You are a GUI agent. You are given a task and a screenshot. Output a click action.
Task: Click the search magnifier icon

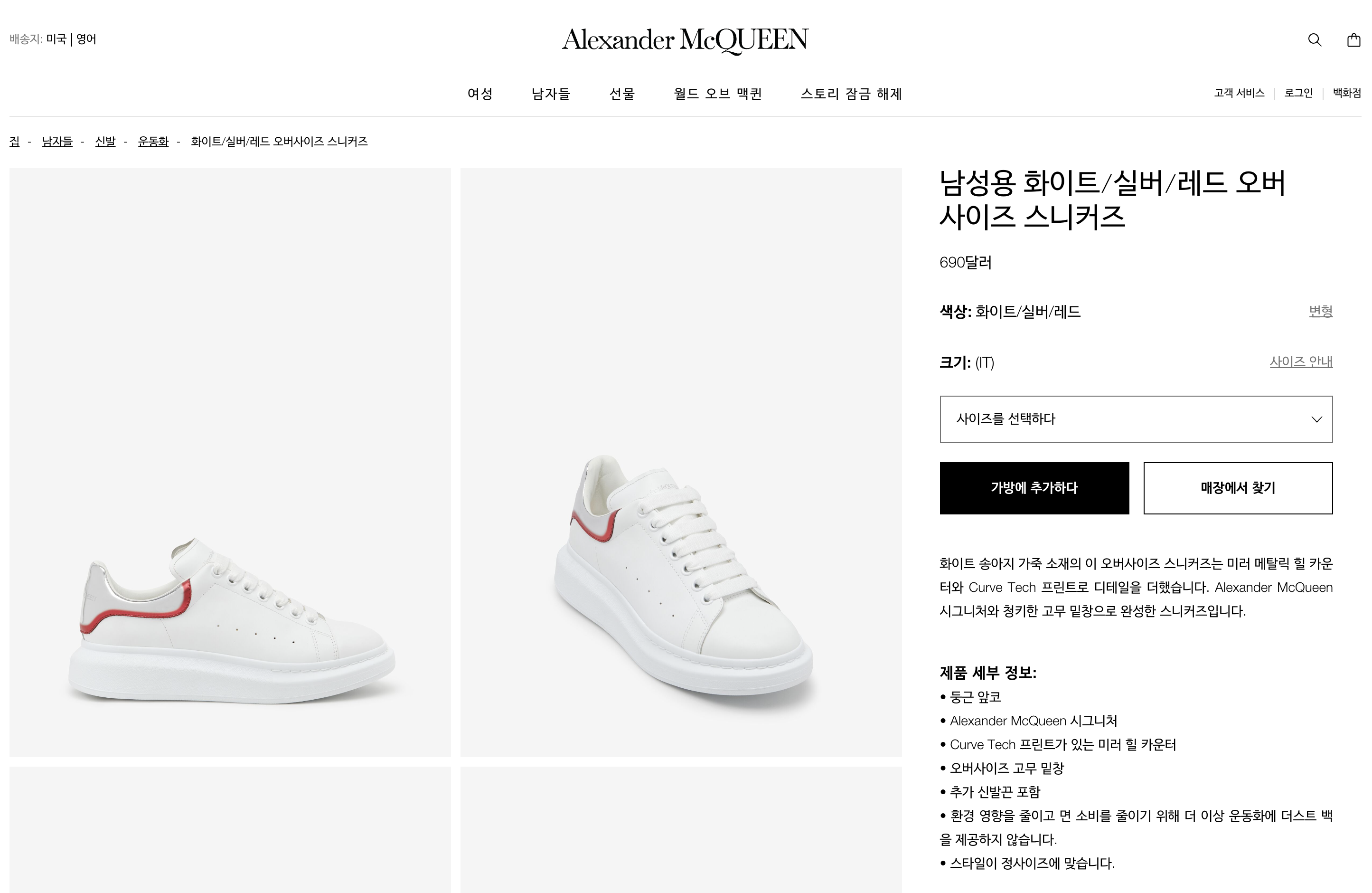(x=1315, y=40)
